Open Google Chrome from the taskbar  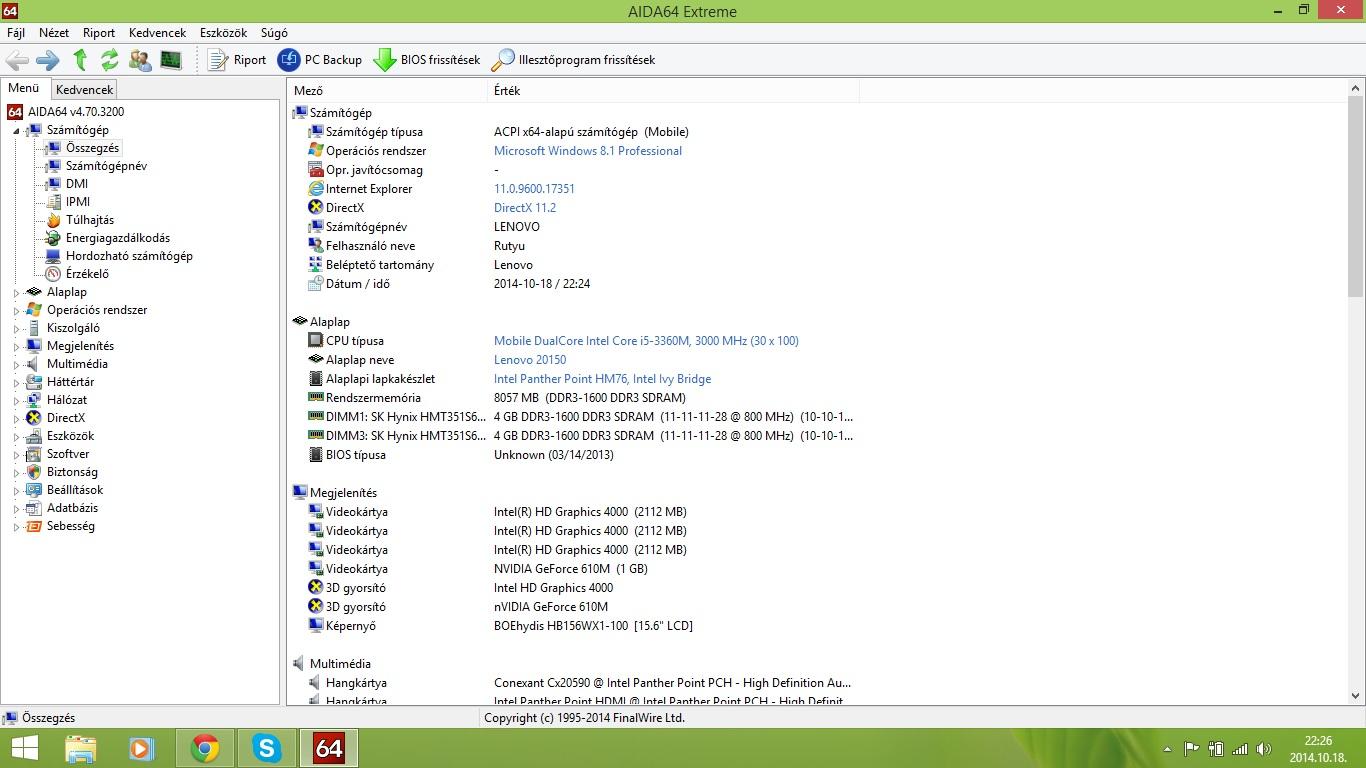[205, 748]
